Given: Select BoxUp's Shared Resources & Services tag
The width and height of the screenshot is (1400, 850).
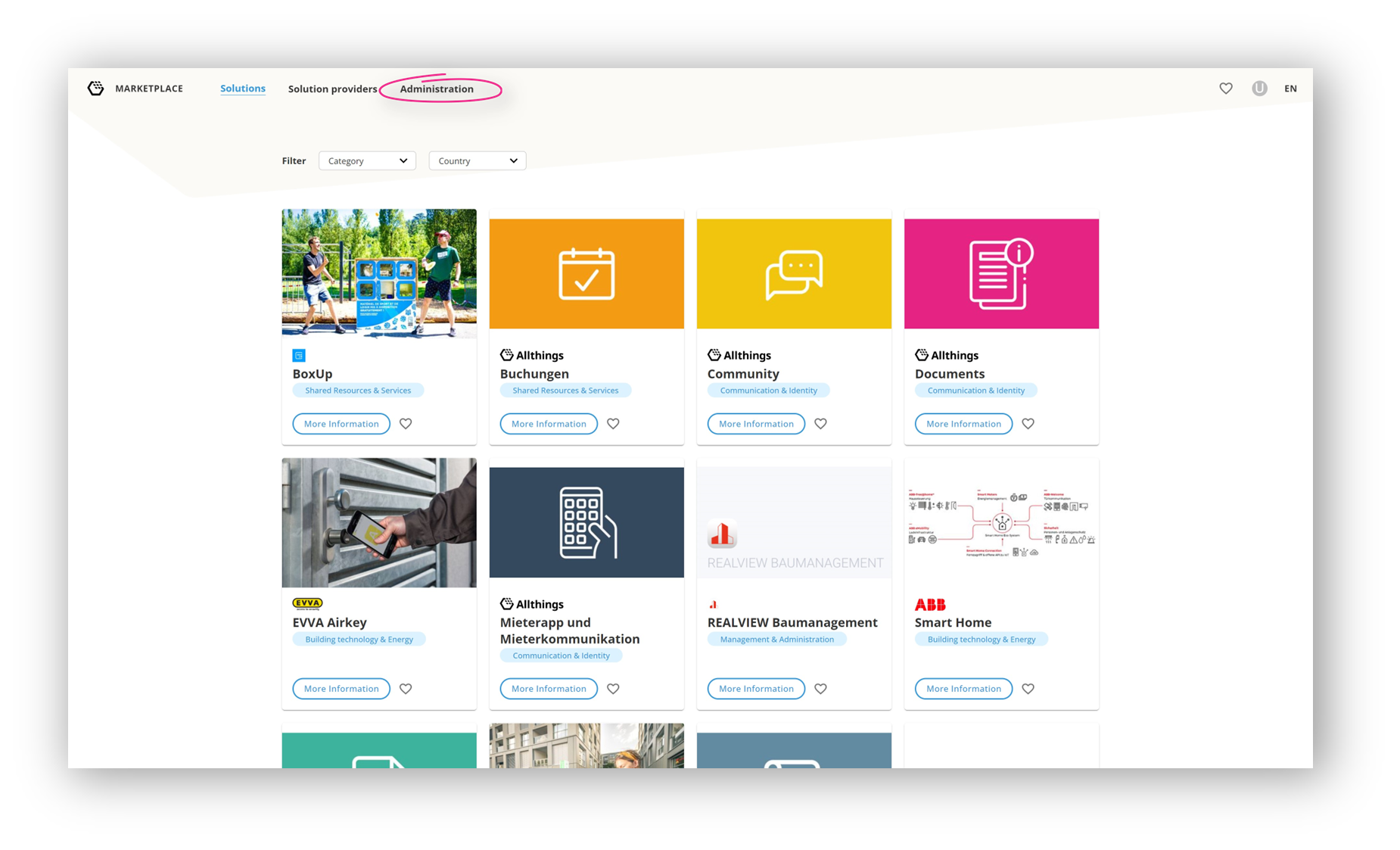Looking at the screenshot, I should [358, 391].
